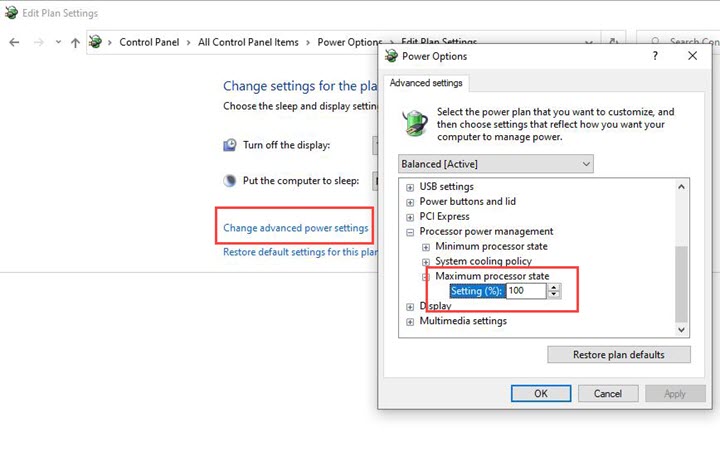Screen dimensions: 720x466
Task: Click settings tree scrollbar up arrow
Action: tap(681, 186)
